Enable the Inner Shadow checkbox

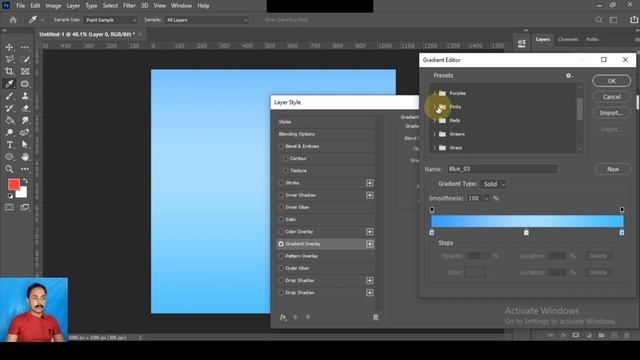tap(281, 195)
